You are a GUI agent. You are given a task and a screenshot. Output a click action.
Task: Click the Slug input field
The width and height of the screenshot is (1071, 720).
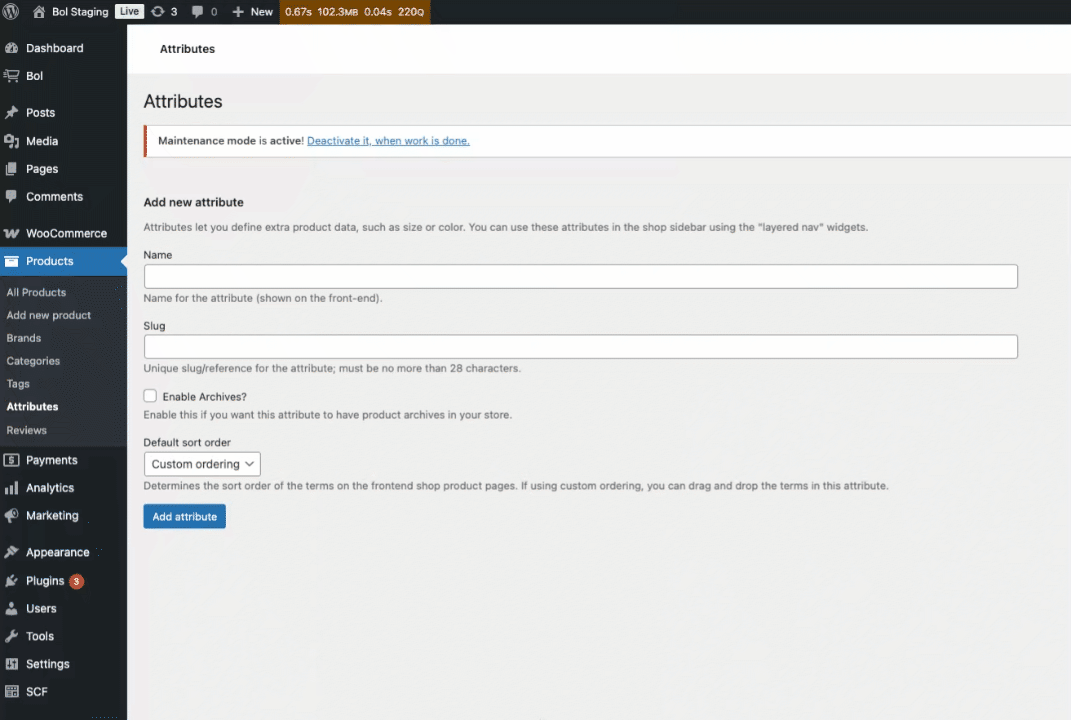[581, 346]
